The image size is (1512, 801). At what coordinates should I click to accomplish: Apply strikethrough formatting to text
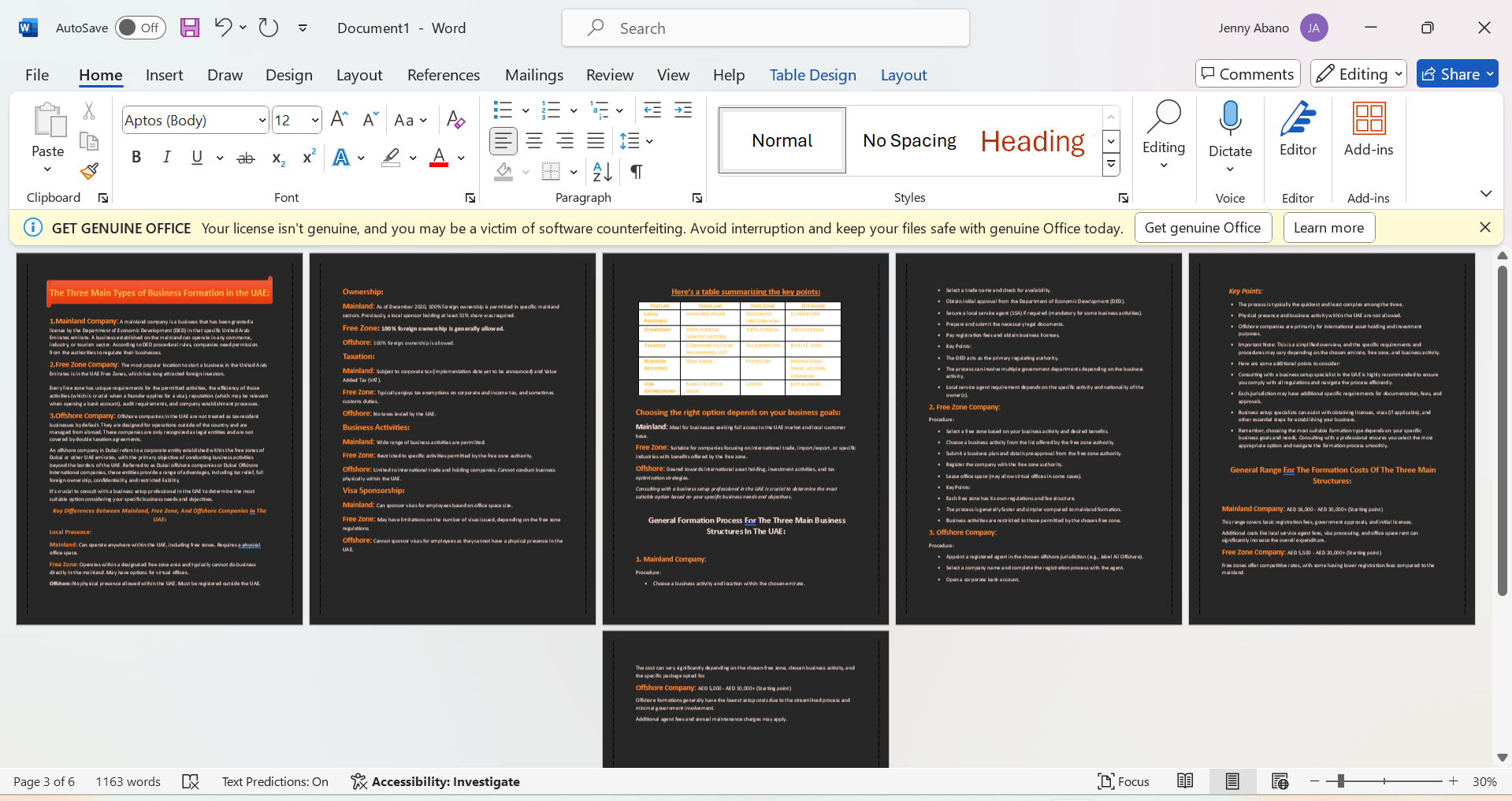pos(246,158)
